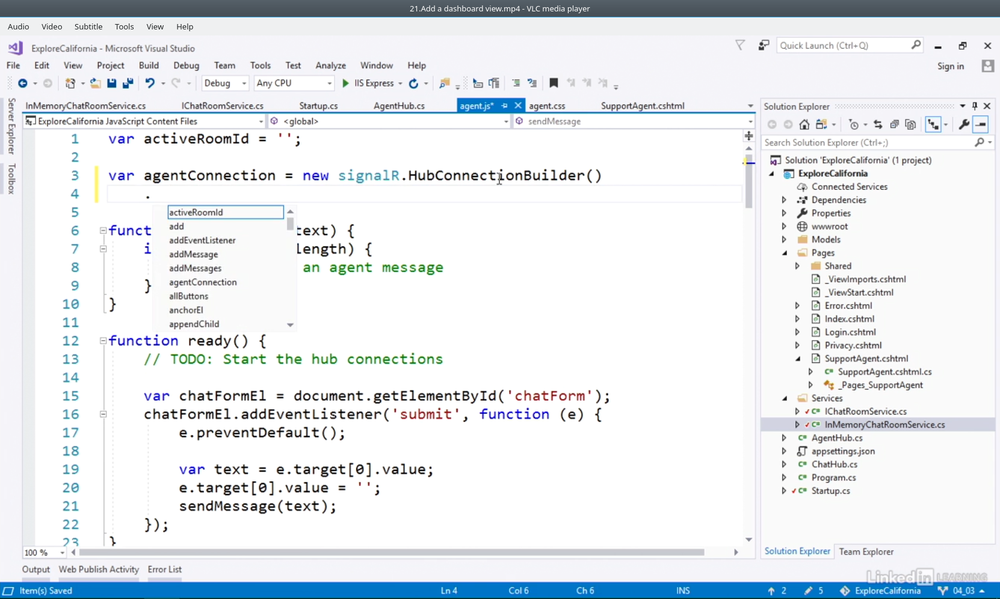The image size is (1000, 599).
Task: Open the Analyze menu
Action: click(x=330, y=66)
